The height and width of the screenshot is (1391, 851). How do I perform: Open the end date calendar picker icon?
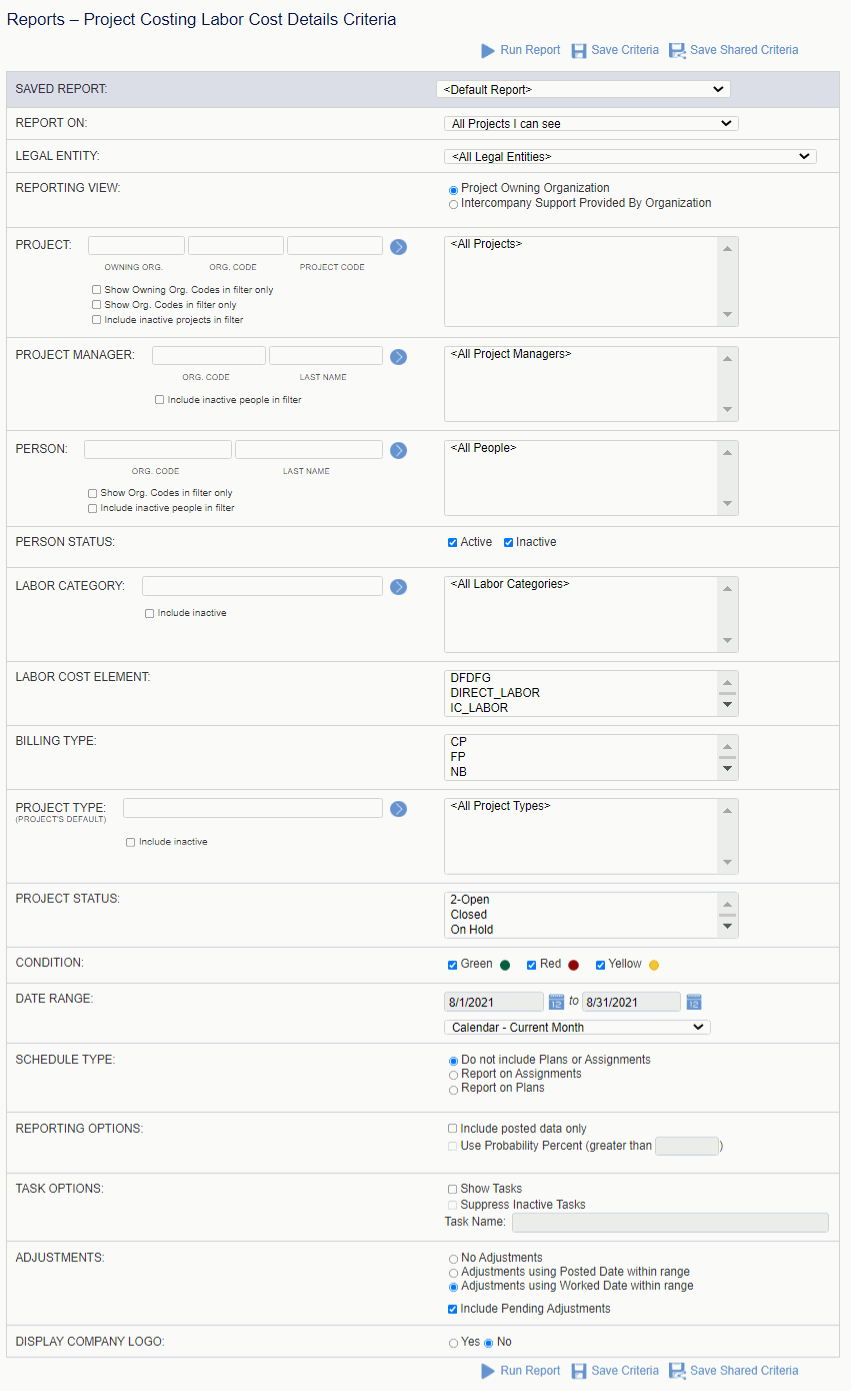[x=694, y=1002]
